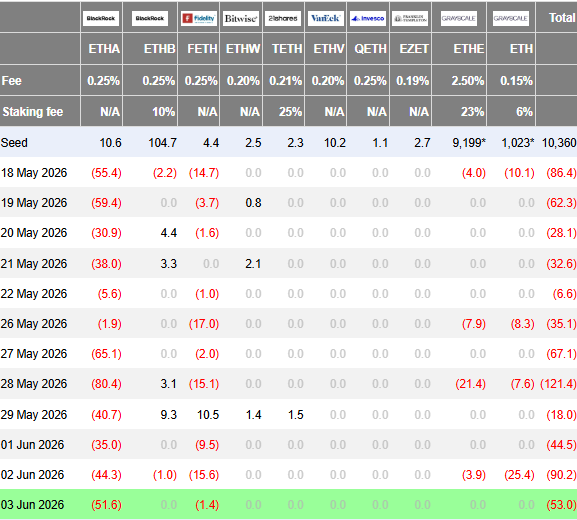Click the Franklin Templeton logo above EZET
Image resolution: width=577 pixels, height=520 pixels.
click(x=410, y=18)
